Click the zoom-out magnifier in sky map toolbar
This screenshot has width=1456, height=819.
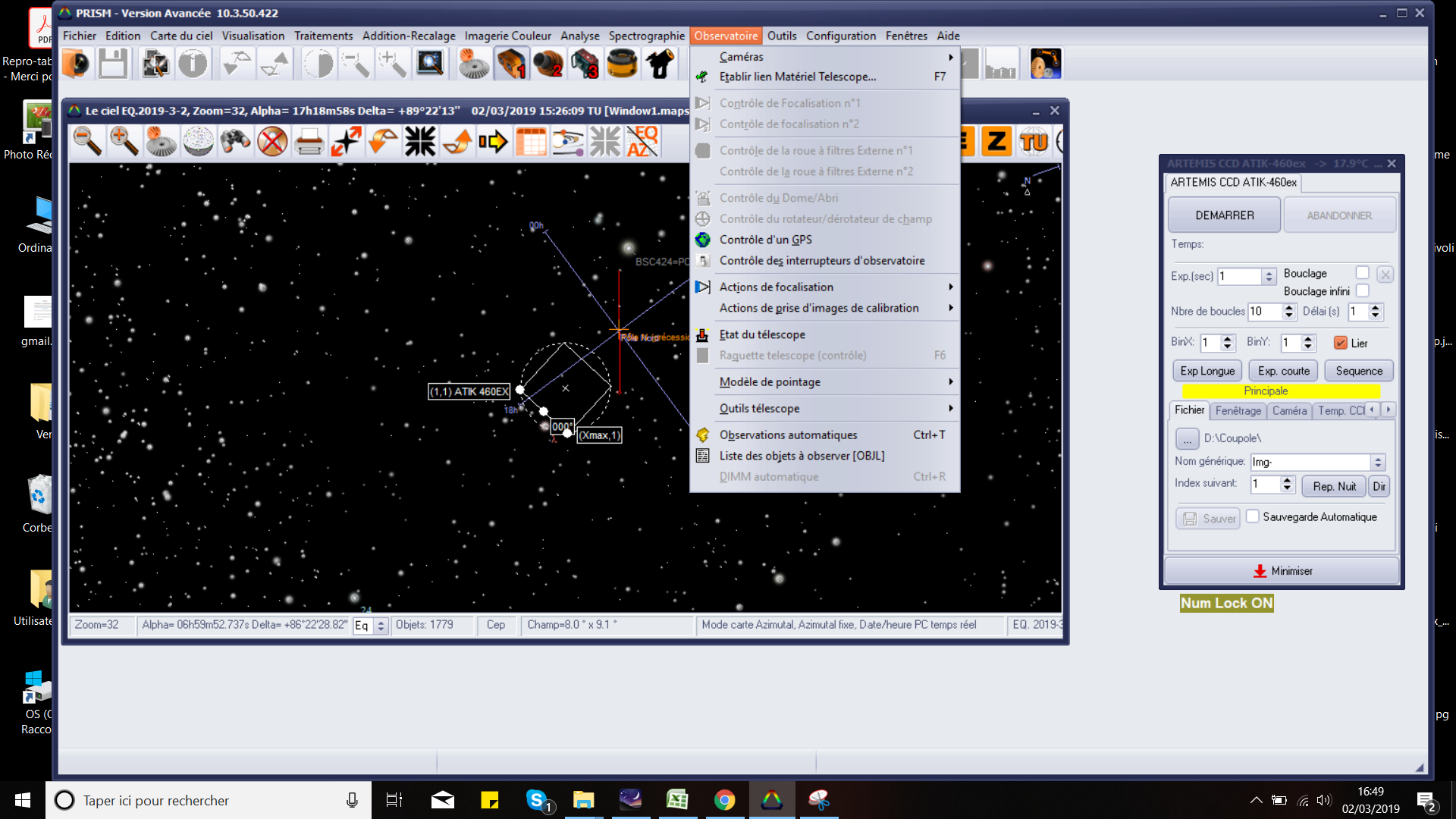tap(87, 142)
